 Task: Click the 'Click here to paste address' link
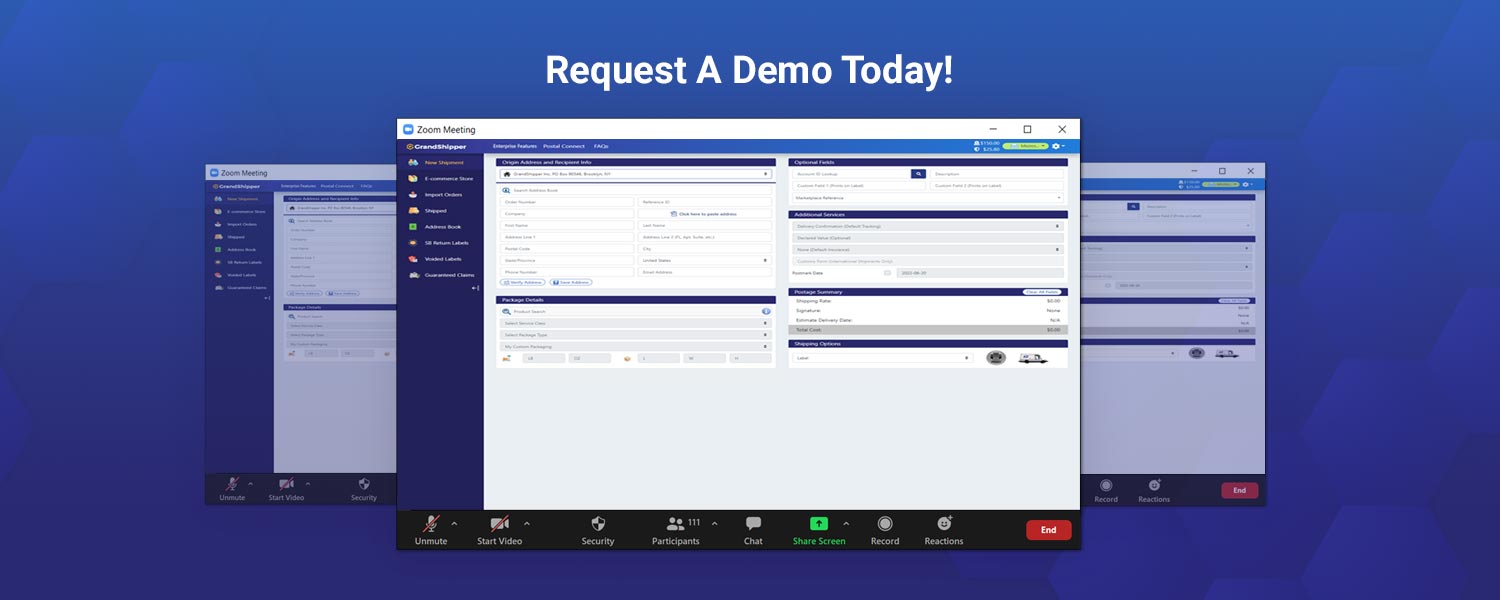click(705, 214)
